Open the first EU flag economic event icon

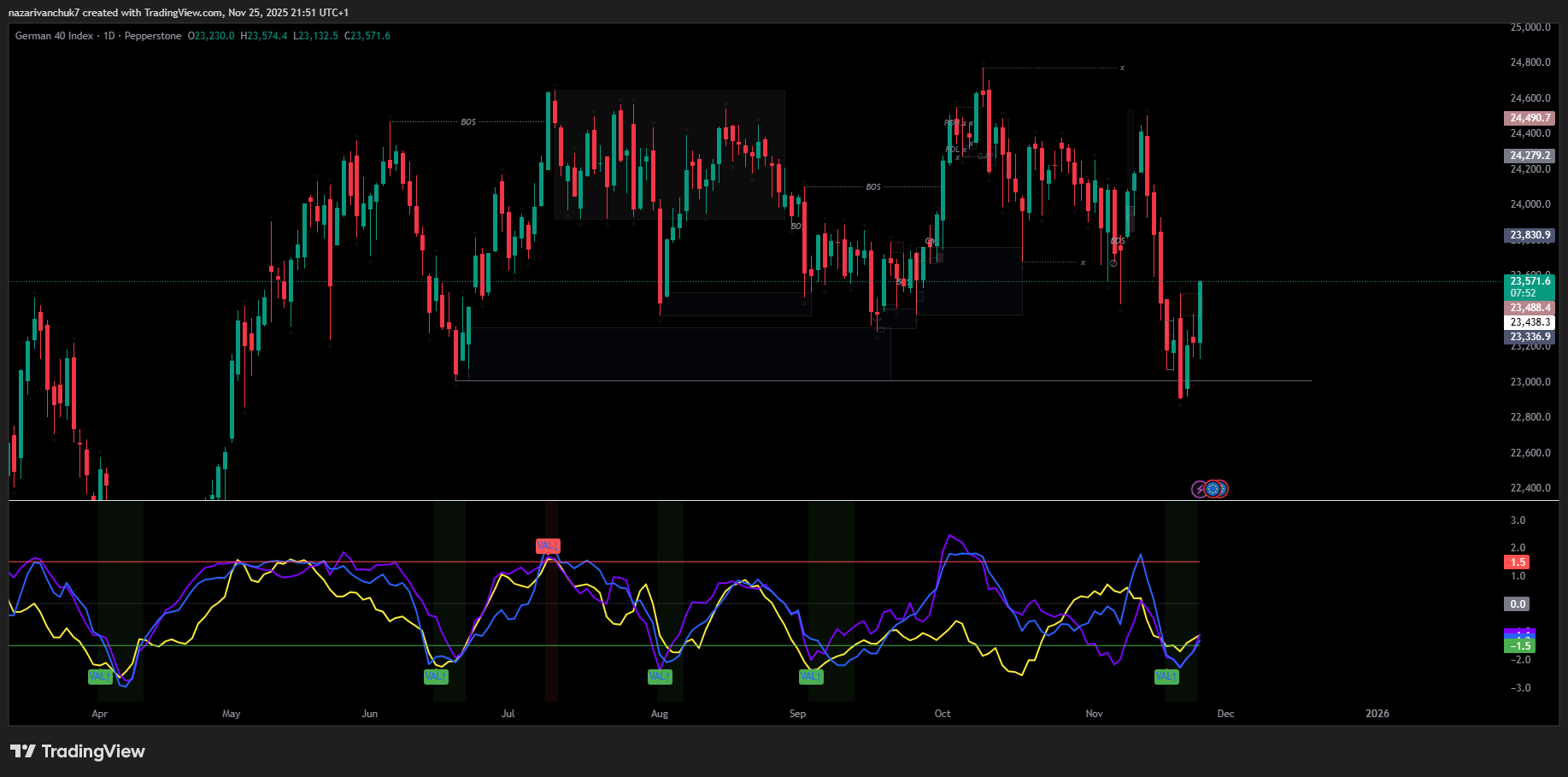(1213, 489)
